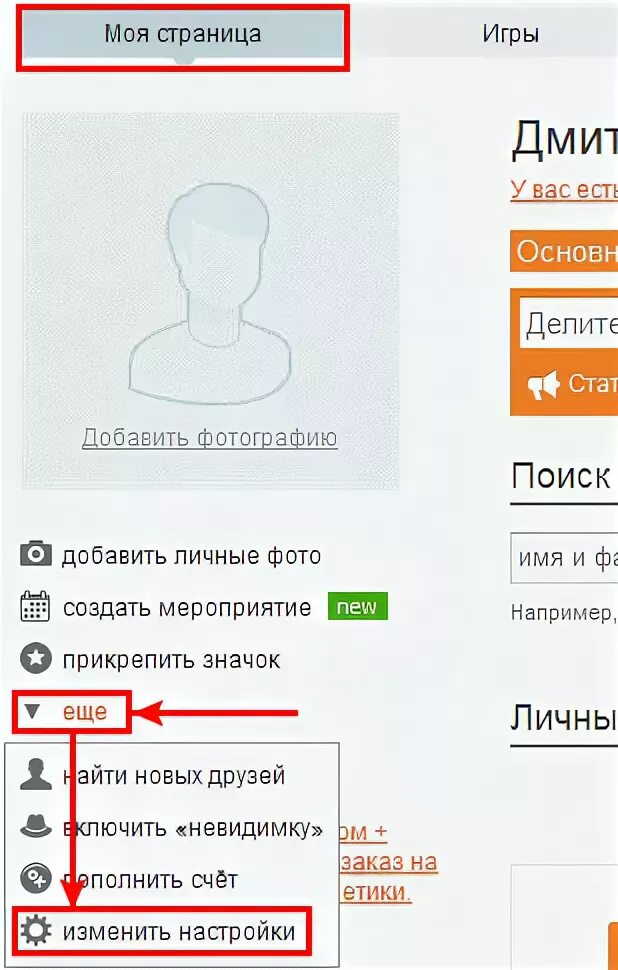Click the gear icon for changing settings
Screen dimensions: 618x970
(x=35, y=931)
